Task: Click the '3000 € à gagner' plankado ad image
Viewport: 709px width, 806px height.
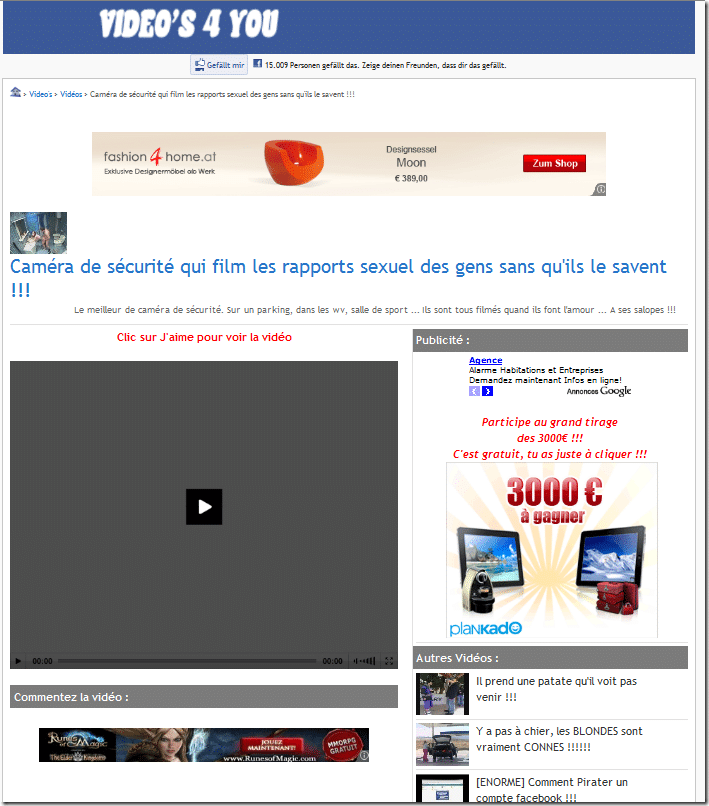Action: [x=552, y=550]
